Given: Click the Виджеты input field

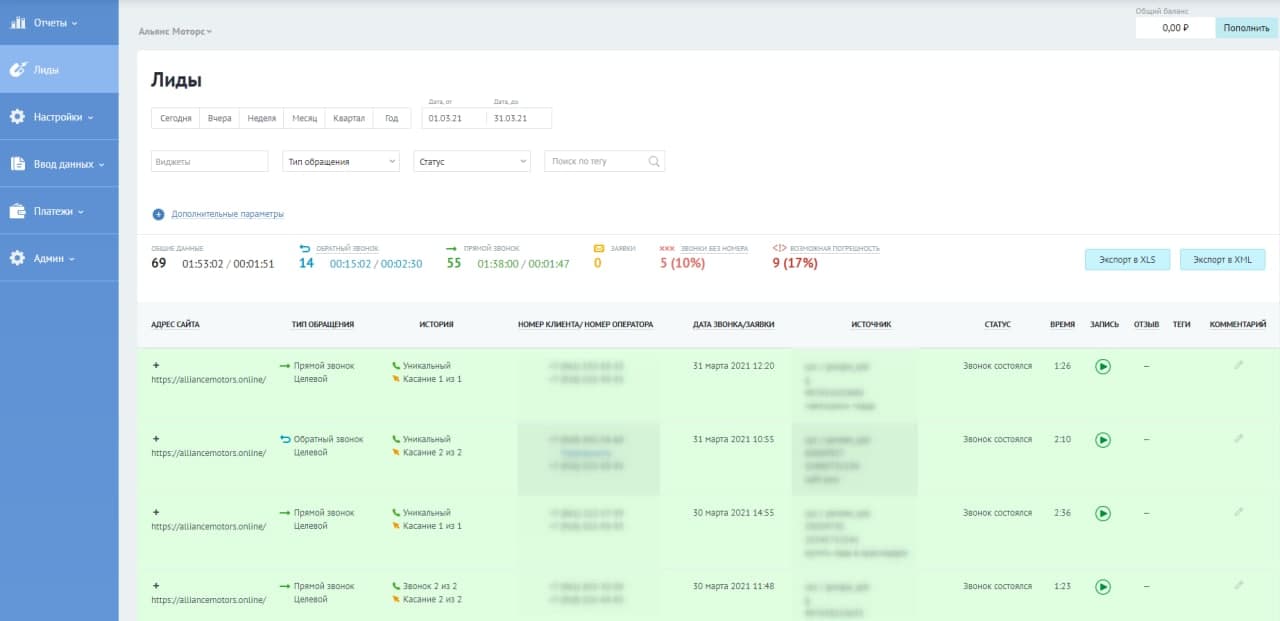Looking at the screenshot, I should 209,161.
